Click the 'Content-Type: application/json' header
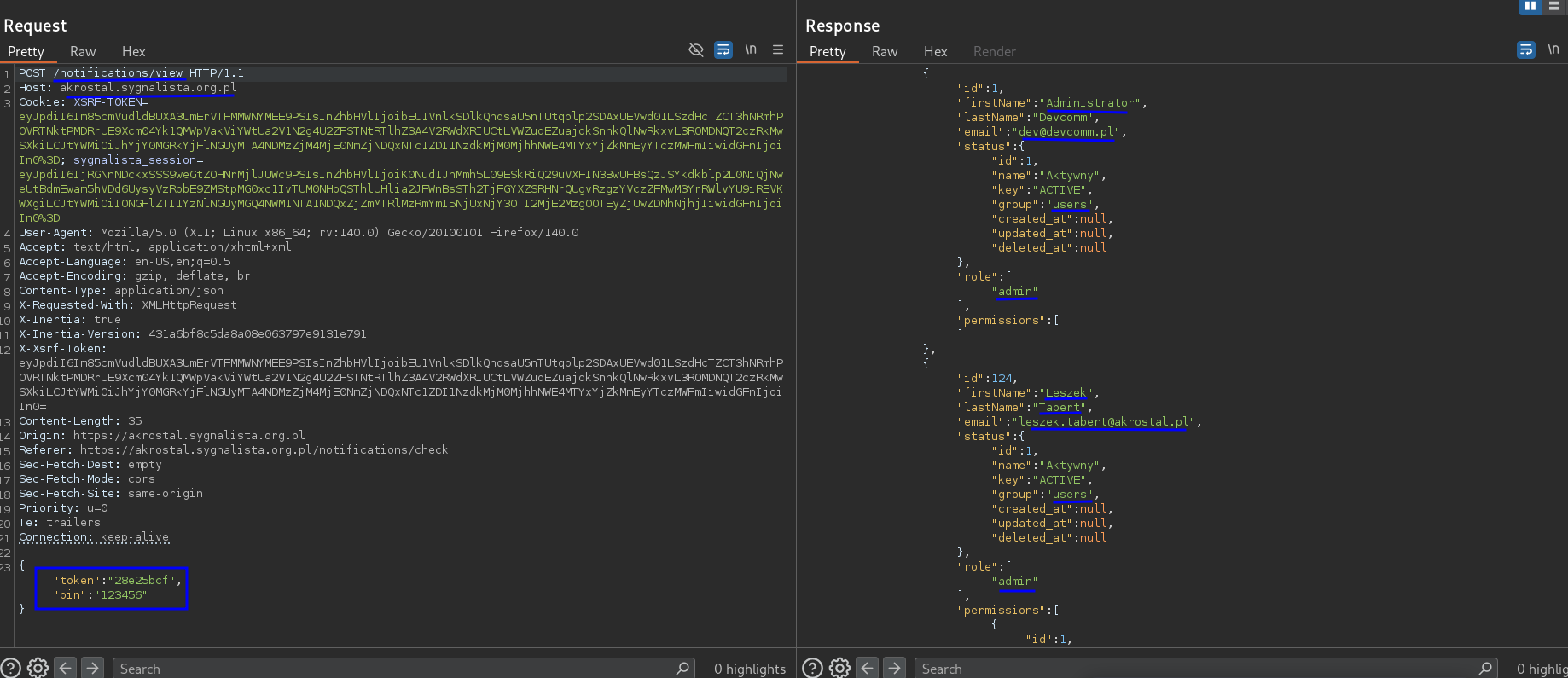Screen dimensions: 1568x678 (121, 291)
